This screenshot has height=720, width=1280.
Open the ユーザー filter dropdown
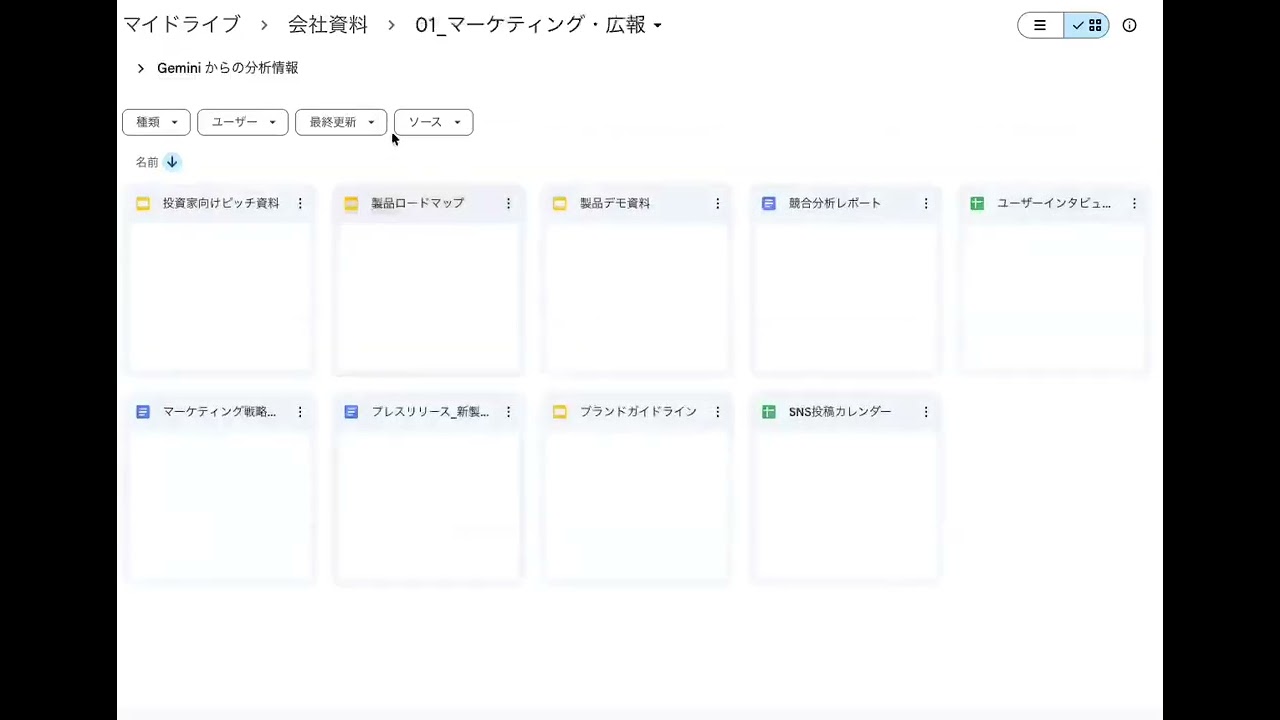(x=243, y=122)
